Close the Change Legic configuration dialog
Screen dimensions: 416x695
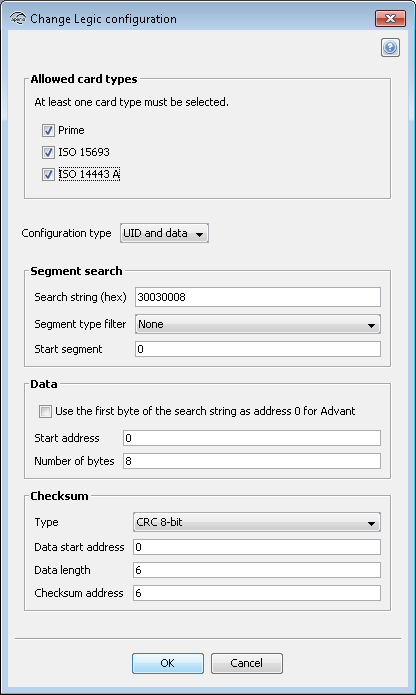click(x=390, y=19)
